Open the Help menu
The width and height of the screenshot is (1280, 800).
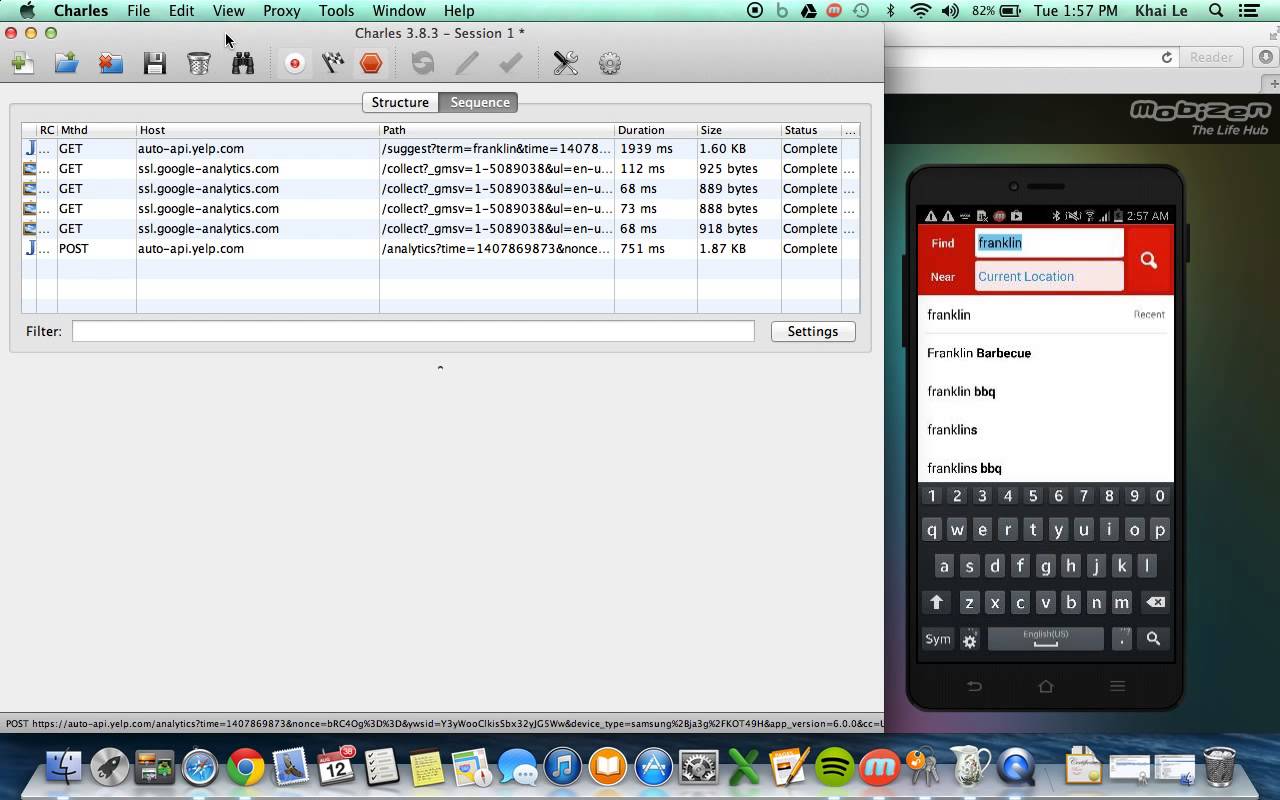tap(459, 11)
